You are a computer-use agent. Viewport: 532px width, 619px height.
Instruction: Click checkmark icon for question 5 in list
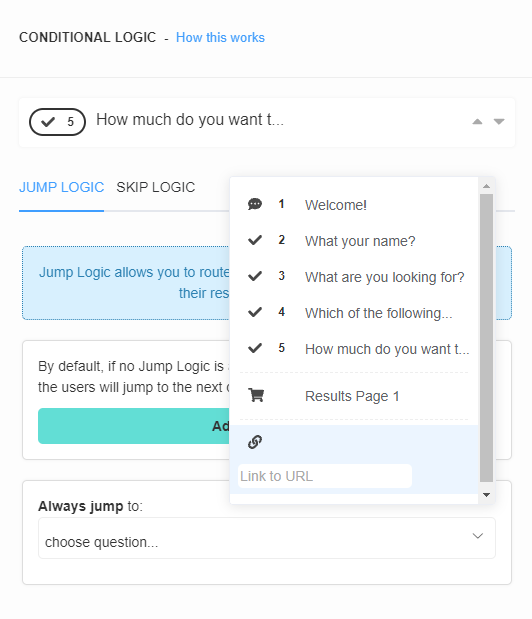255,348
